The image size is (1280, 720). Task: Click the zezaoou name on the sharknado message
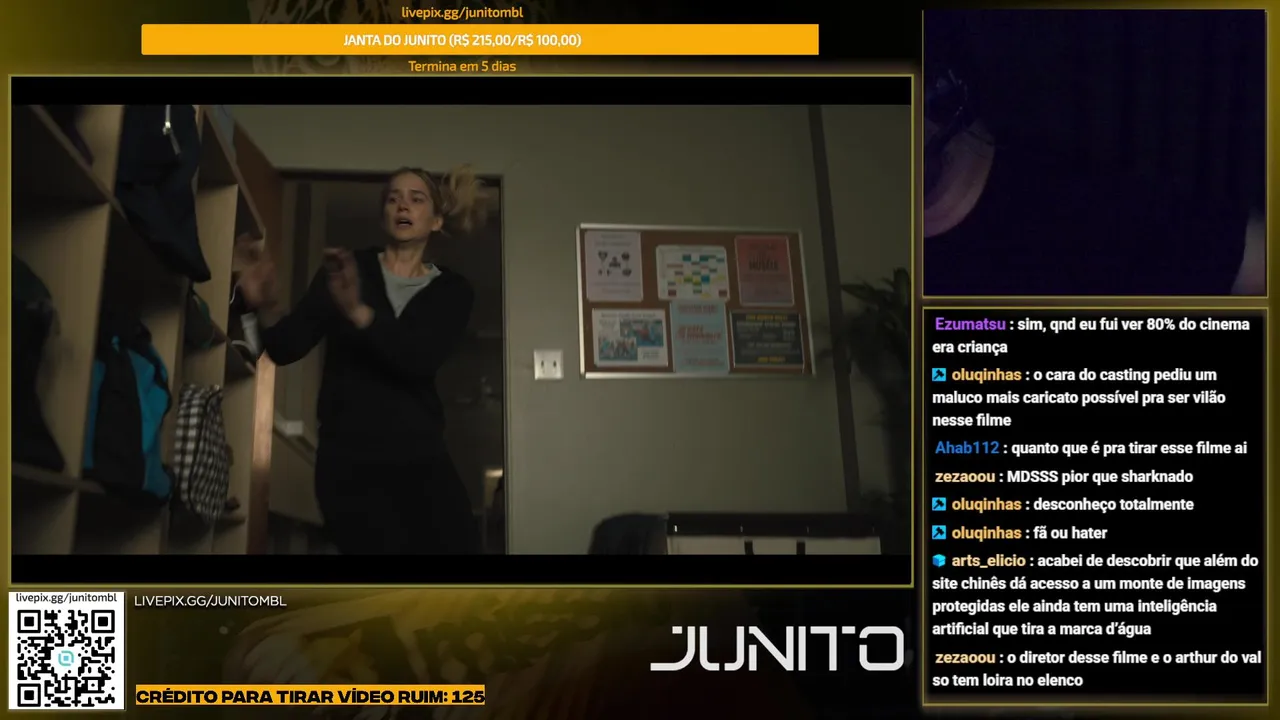tap(964, 477)
